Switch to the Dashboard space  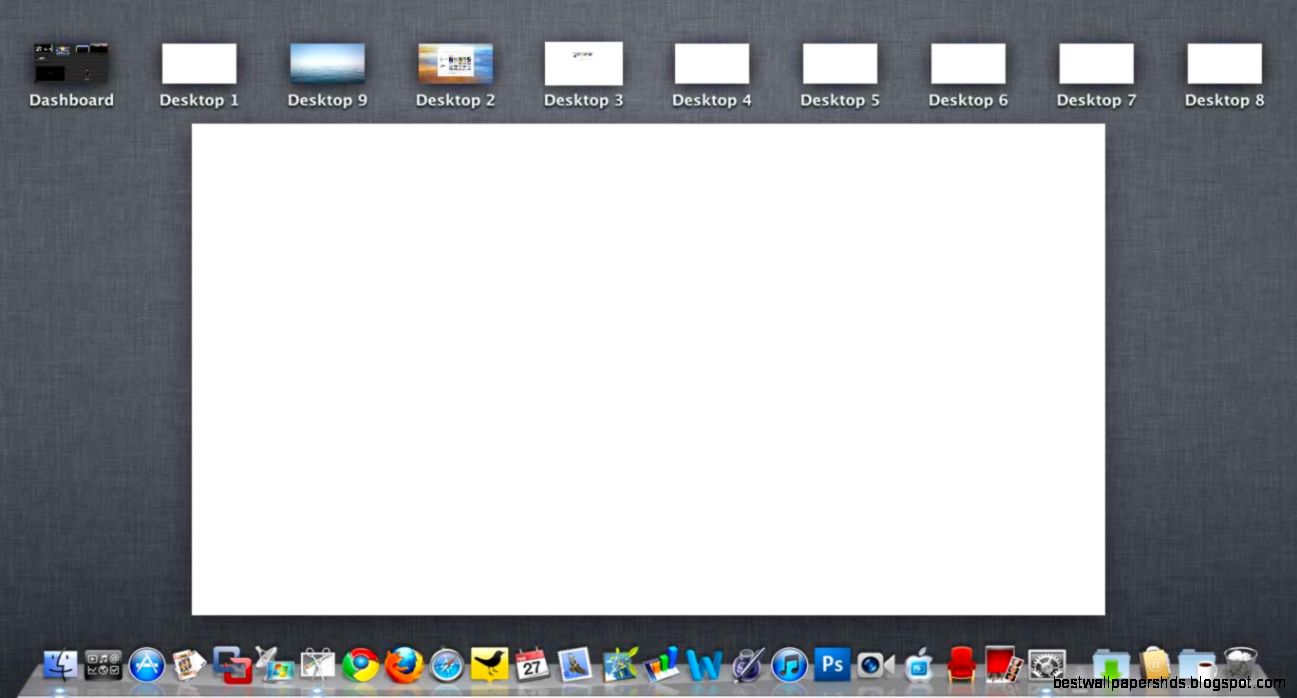pos(71,62)
